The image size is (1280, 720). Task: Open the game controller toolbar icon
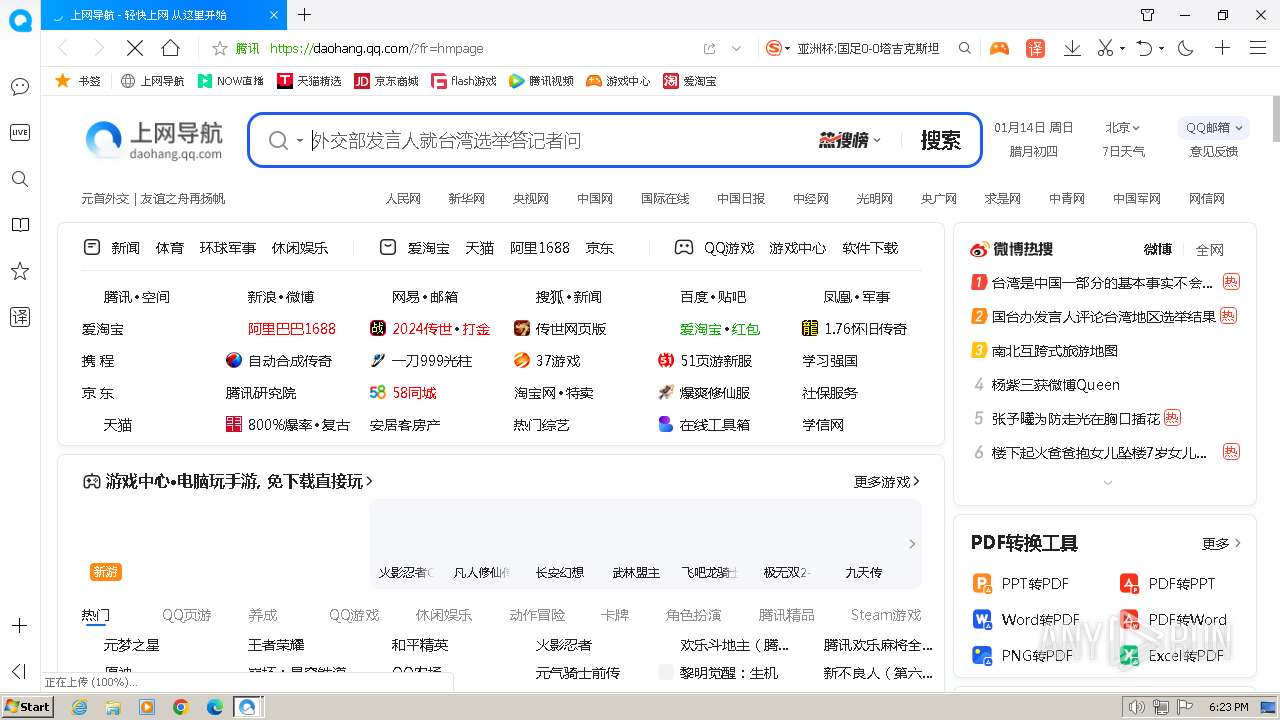(999, 48)
